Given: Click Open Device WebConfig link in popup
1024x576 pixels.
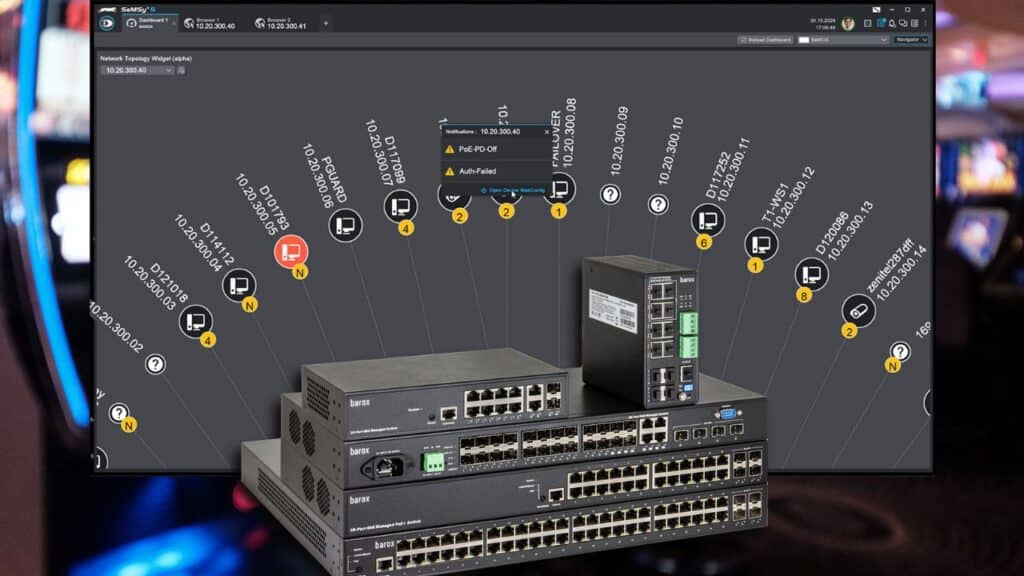Looking at the screenshot, I should [510, 190].
